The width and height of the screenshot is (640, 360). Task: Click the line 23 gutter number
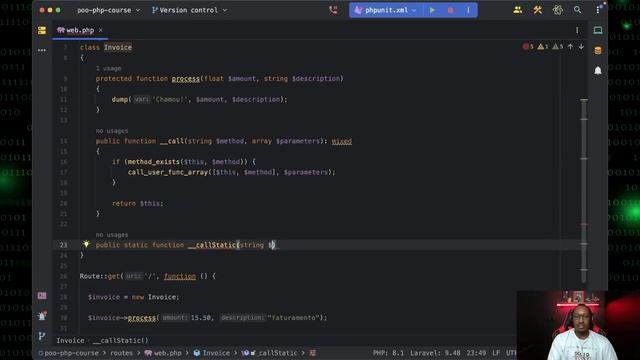[x=63, y=245]
